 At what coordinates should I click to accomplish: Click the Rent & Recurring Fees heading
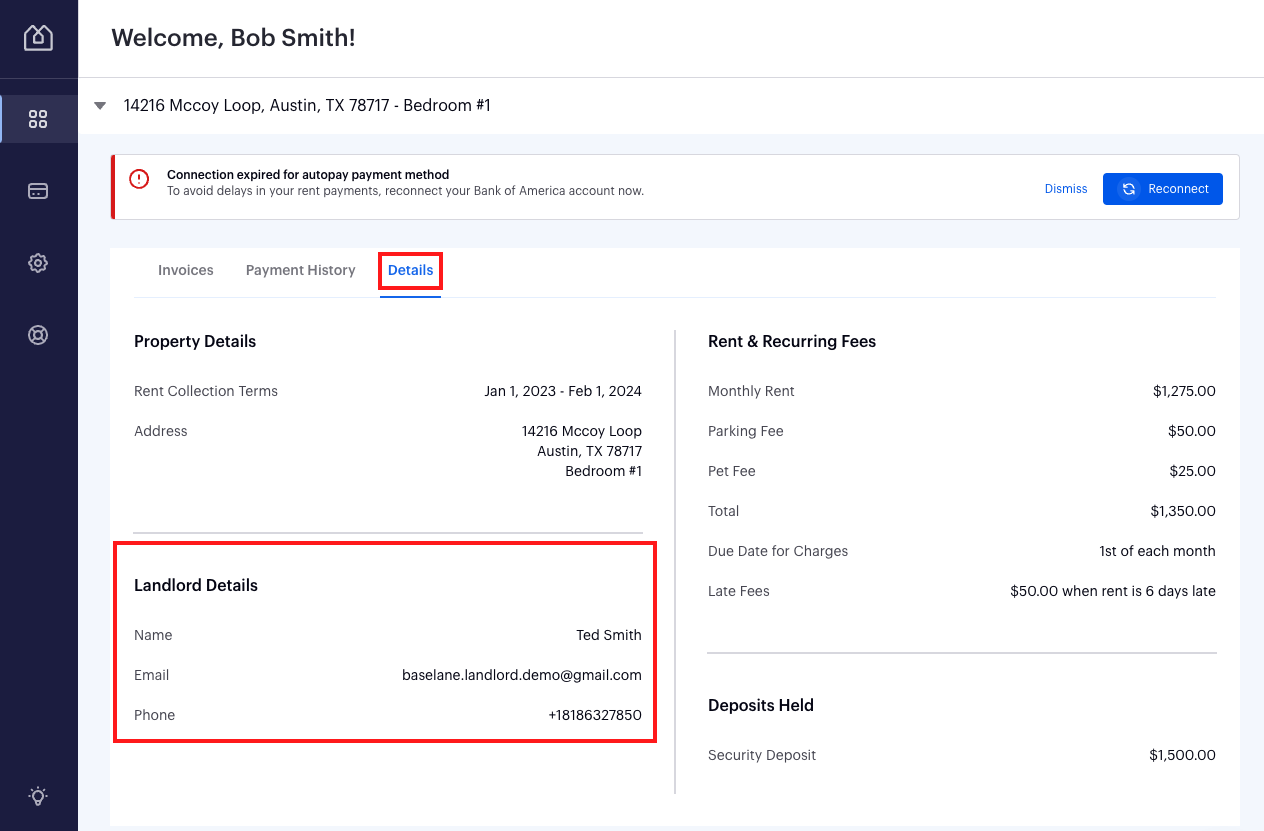[x=792, y=341]
